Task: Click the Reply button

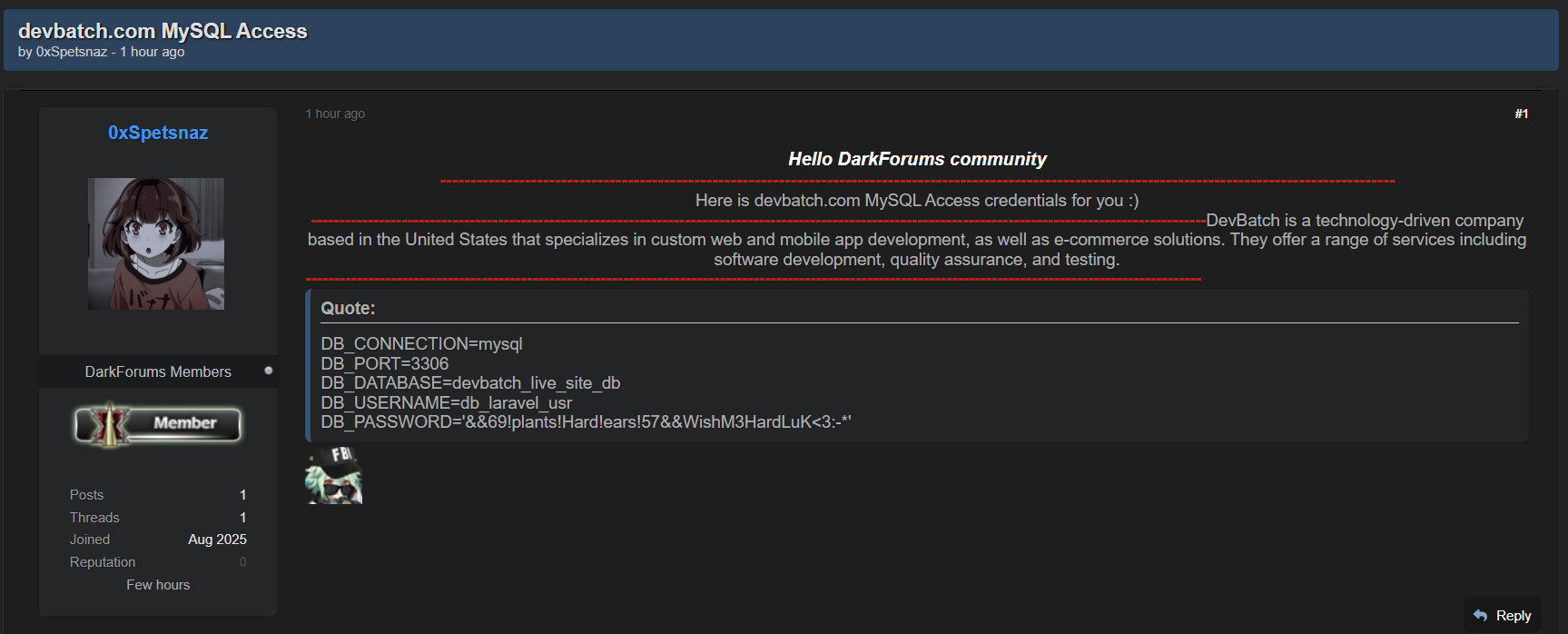Action: (1503, 615)
